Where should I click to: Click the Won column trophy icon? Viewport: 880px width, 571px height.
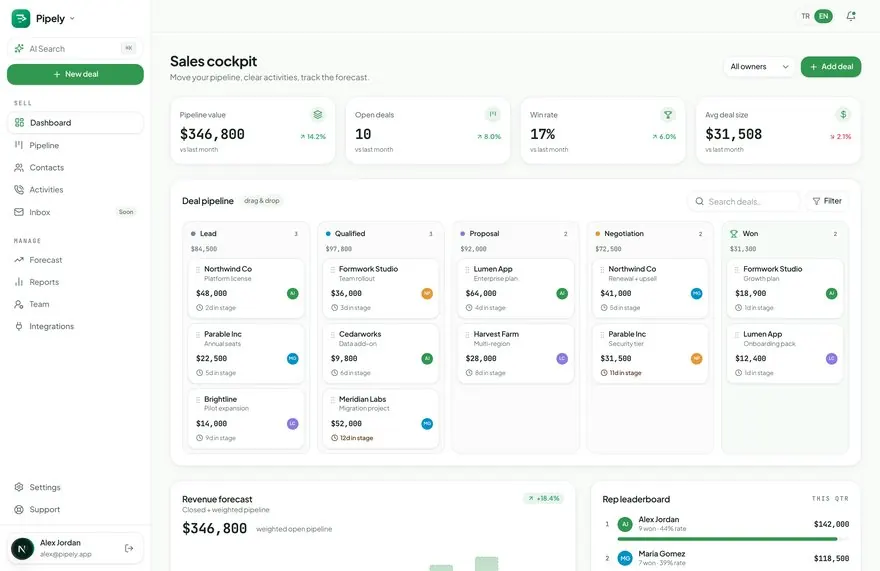click(734, 234)
